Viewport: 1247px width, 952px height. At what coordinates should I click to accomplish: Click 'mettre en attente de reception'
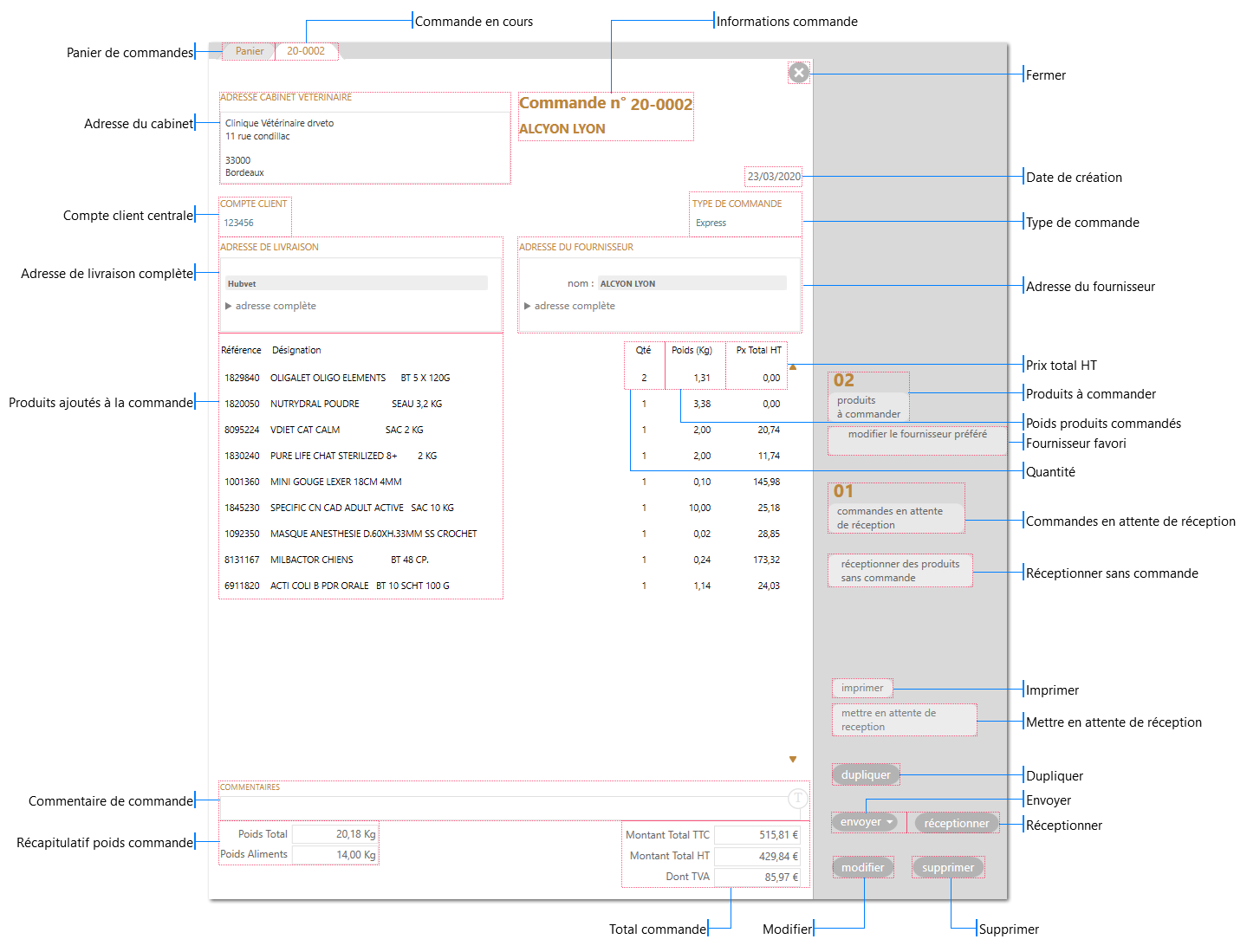click(904, 720)
